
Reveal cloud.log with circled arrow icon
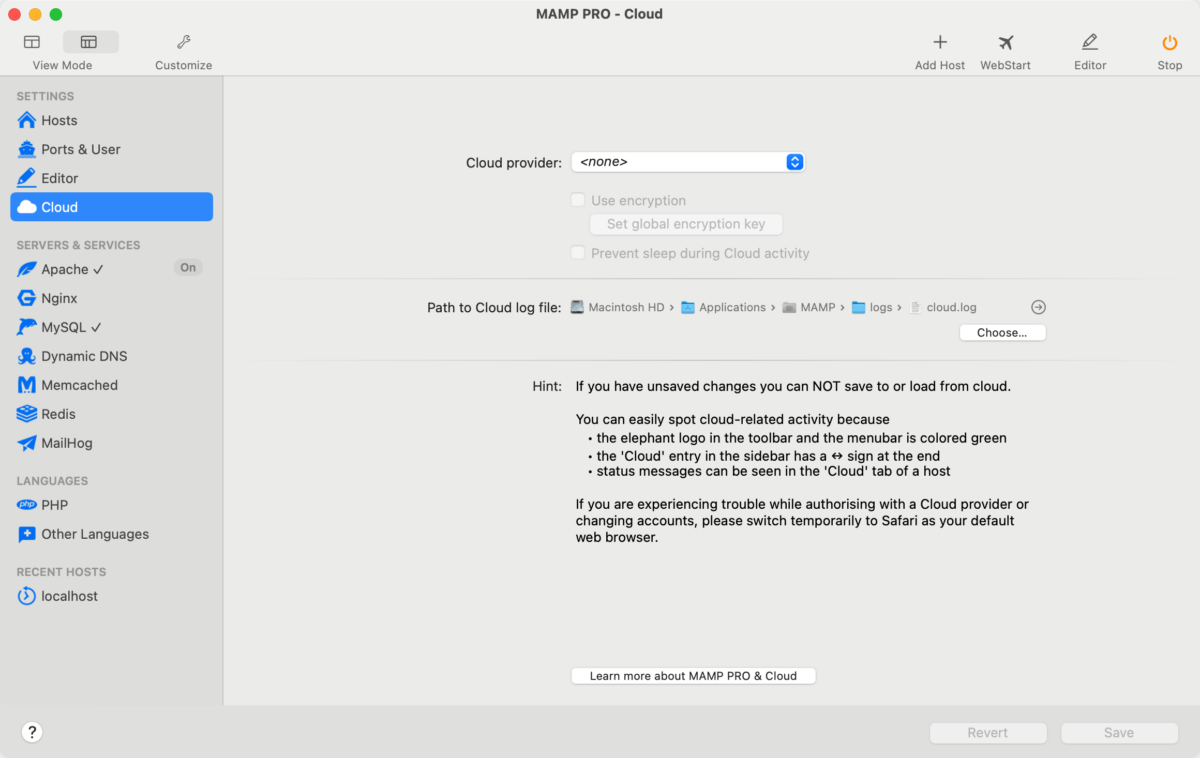point(1038,307)
